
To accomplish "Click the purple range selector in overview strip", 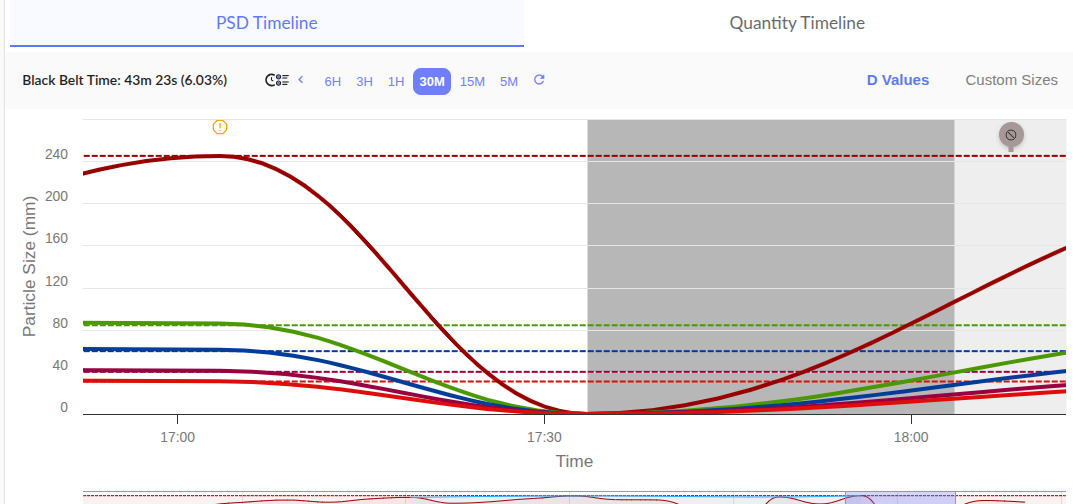I will (900, 497).
